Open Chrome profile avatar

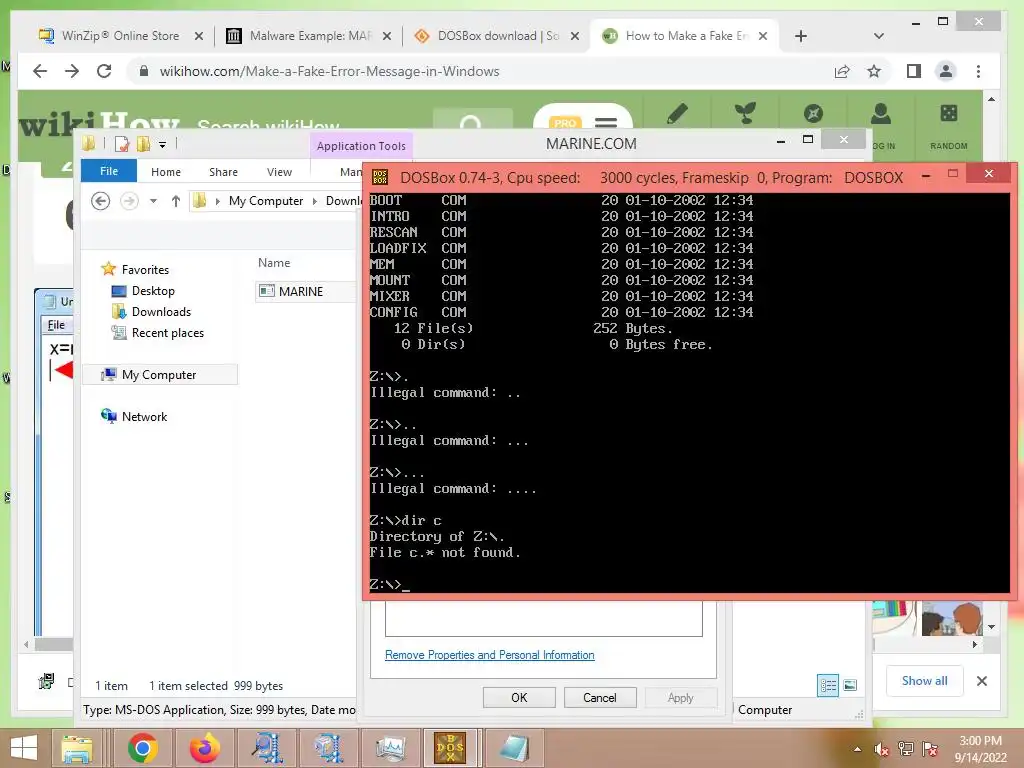click(946, 71)
